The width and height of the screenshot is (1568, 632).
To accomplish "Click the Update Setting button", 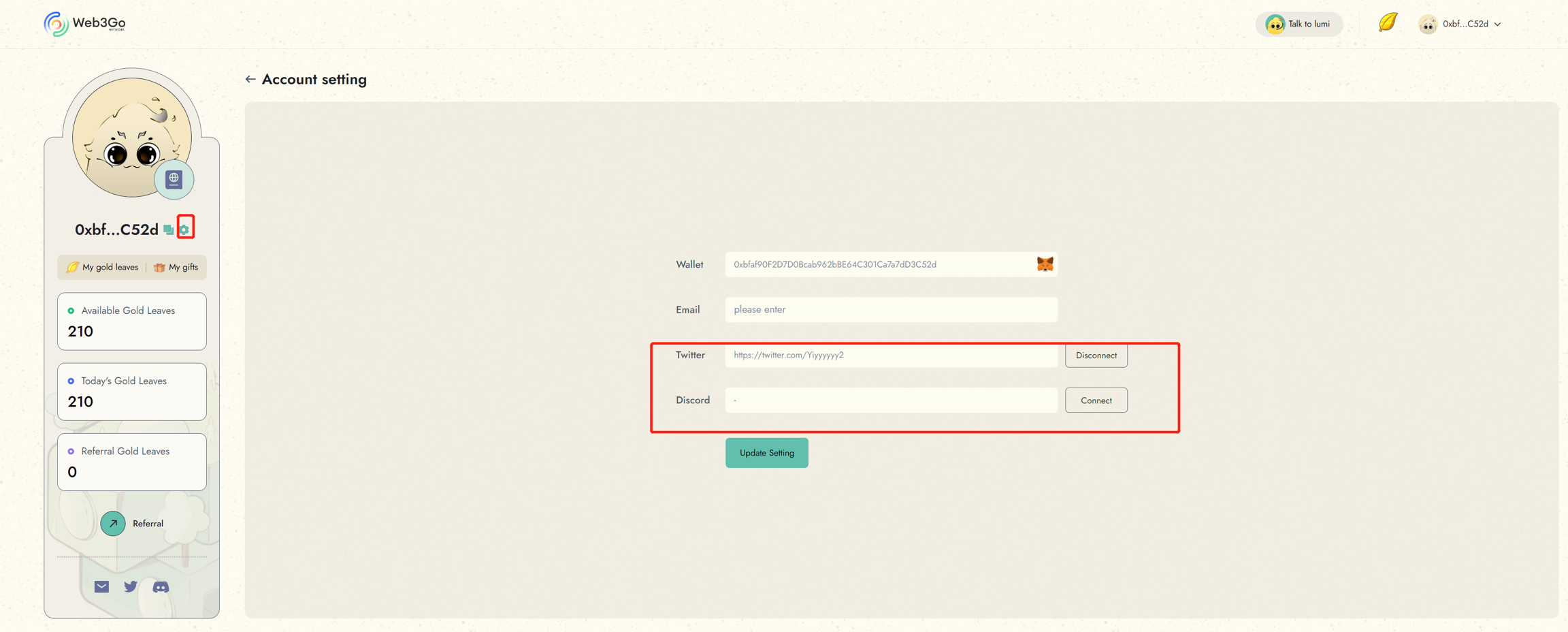I will [766, 453].
